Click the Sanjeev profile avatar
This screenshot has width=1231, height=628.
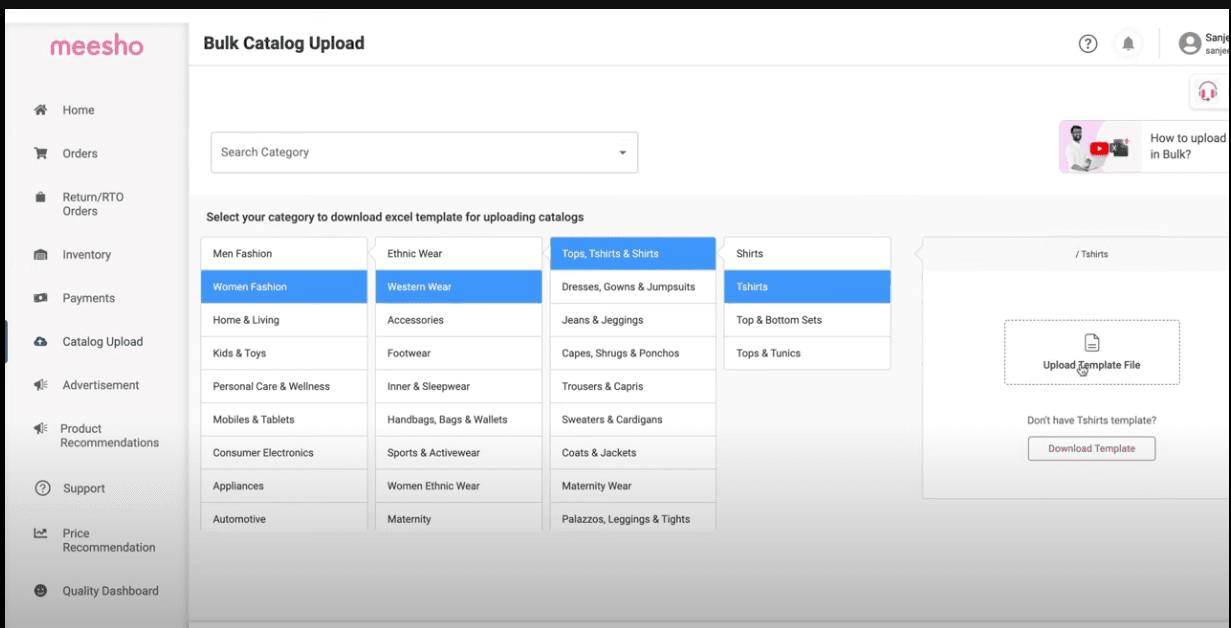click(1189, 43)
